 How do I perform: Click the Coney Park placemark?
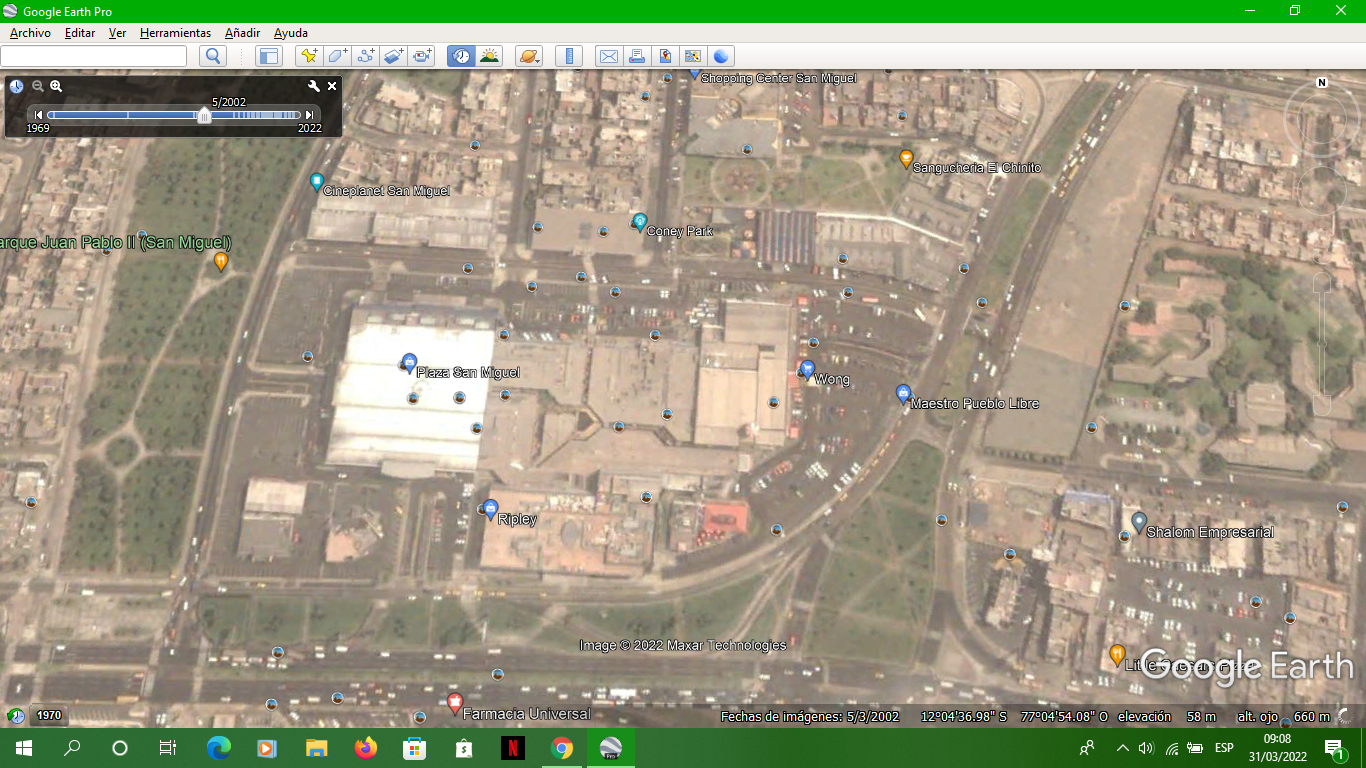[x=640, y=222]
